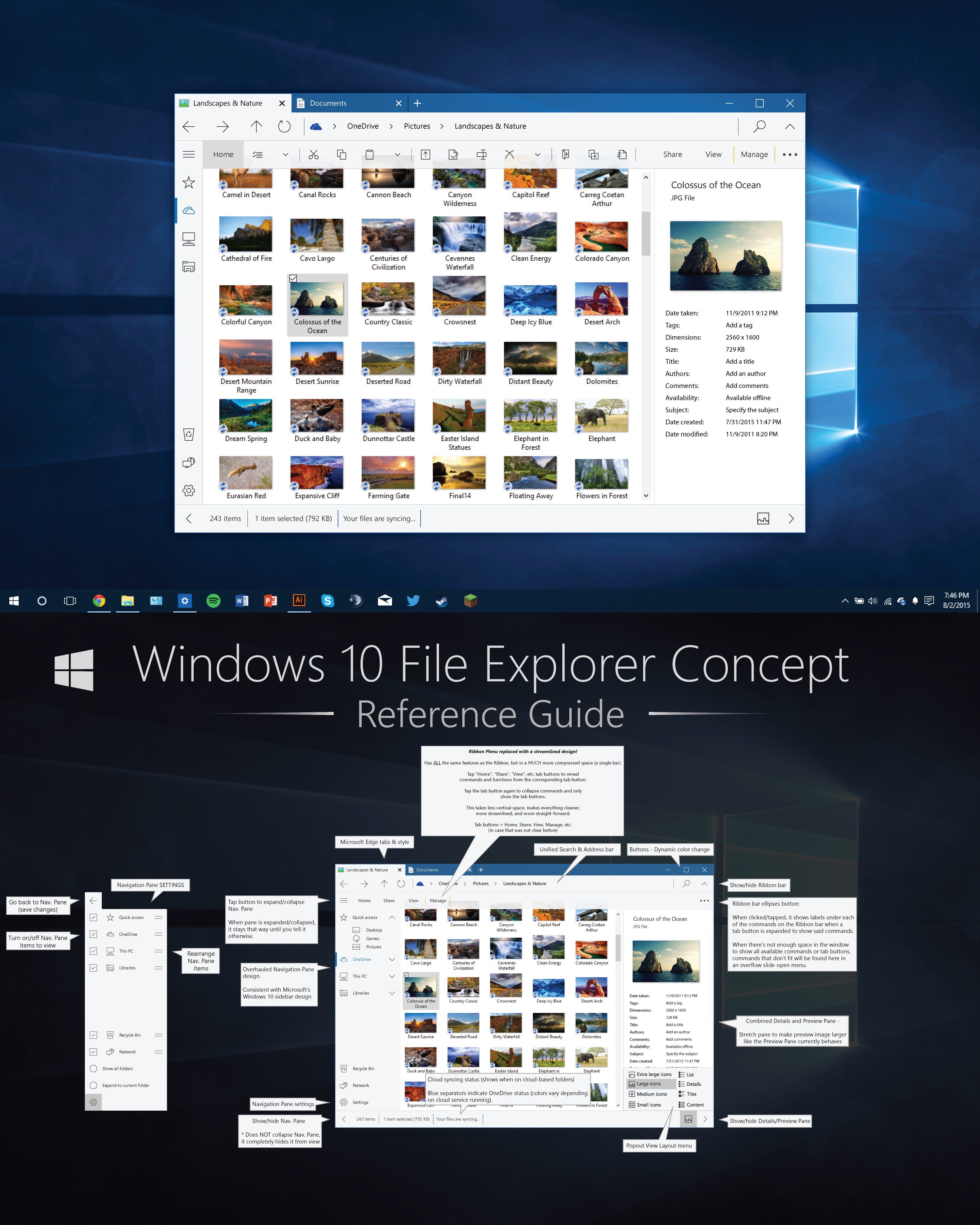This screenshot has width=980, height=1225.
Task: Click the Delete X icon in the large toolbar
Action: click(509, 155)
